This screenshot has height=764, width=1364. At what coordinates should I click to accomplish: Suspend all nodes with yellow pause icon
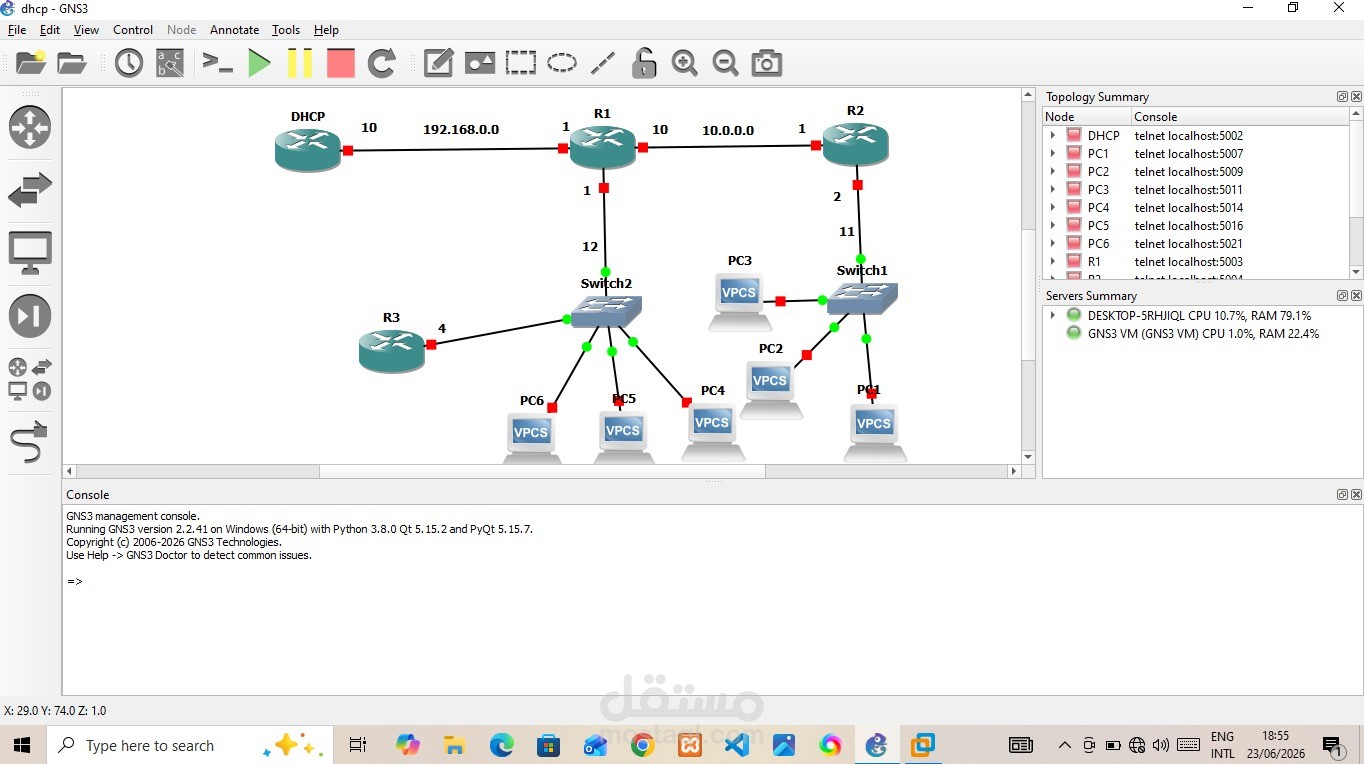point(300,63)
